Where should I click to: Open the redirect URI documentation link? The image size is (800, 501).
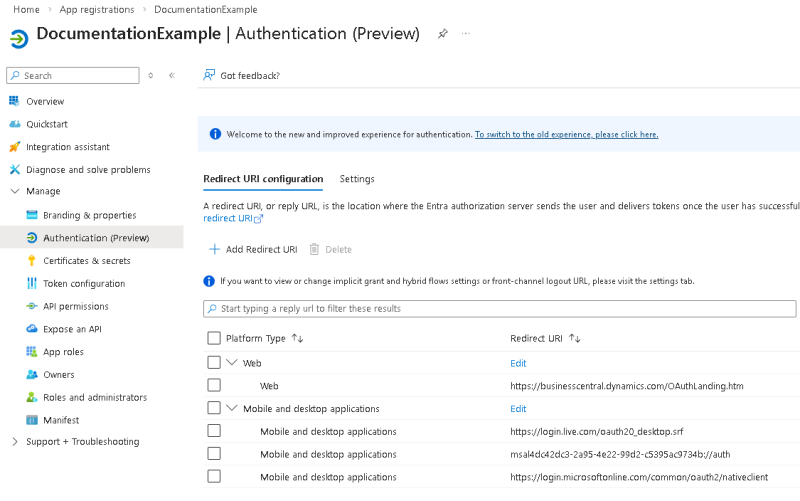point(233,218)
